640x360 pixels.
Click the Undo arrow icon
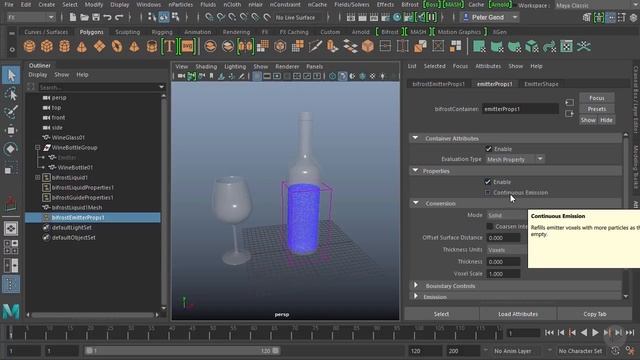107,17
